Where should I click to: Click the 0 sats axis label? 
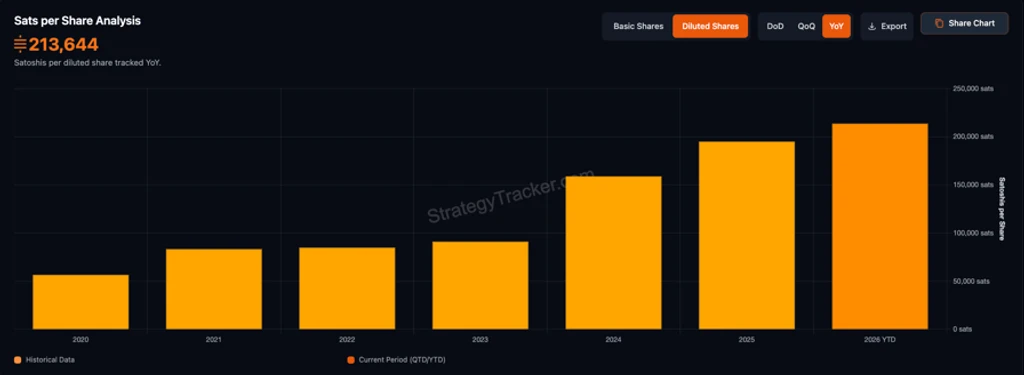963,329
